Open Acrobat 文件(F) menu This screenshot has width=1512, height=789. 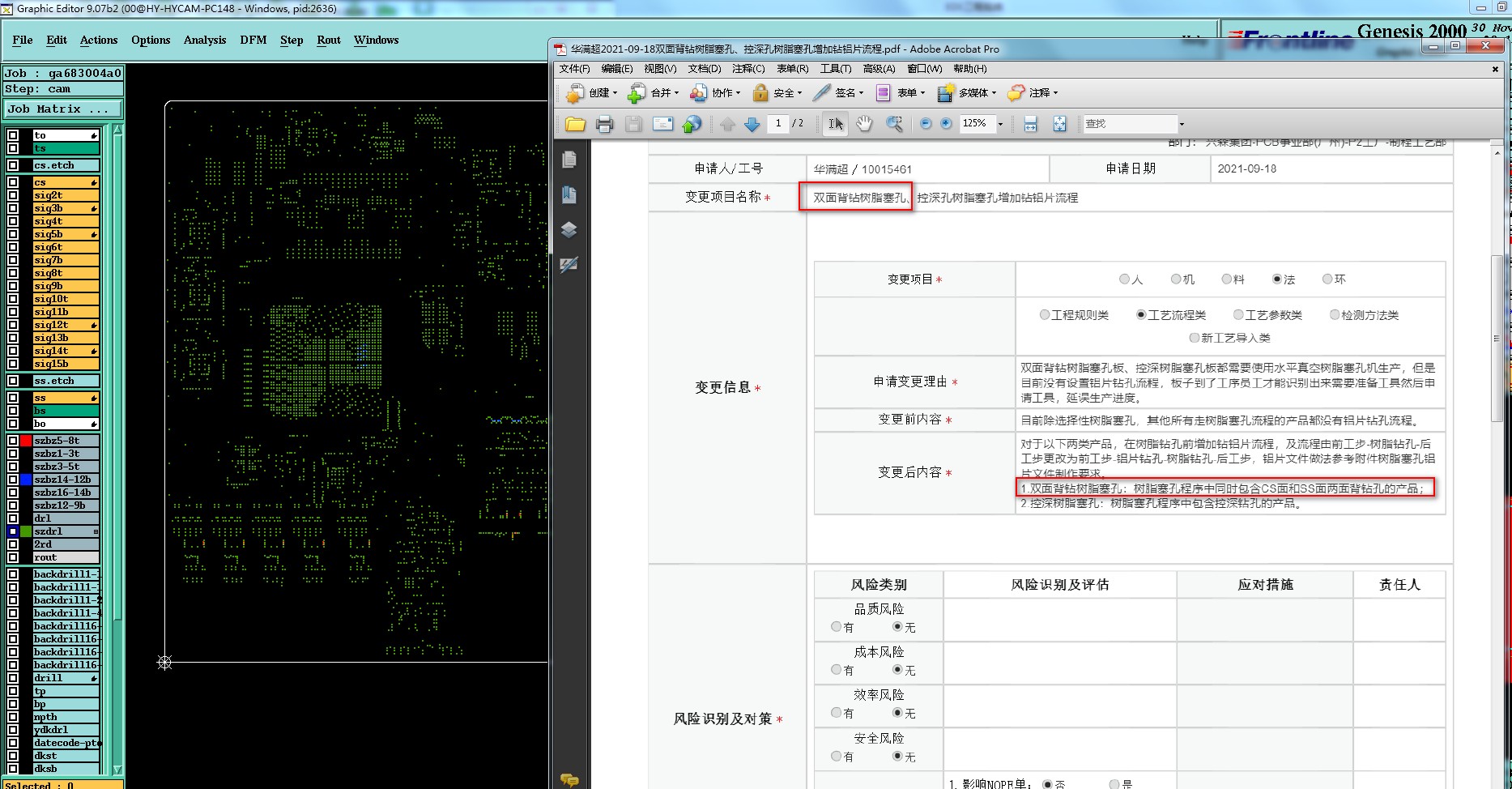click(x=575, y=69)
